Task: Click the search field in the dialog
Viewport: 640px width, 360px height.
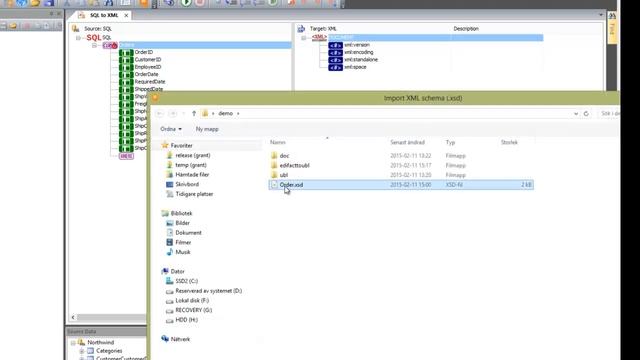Action: click(x=609, y=113)
